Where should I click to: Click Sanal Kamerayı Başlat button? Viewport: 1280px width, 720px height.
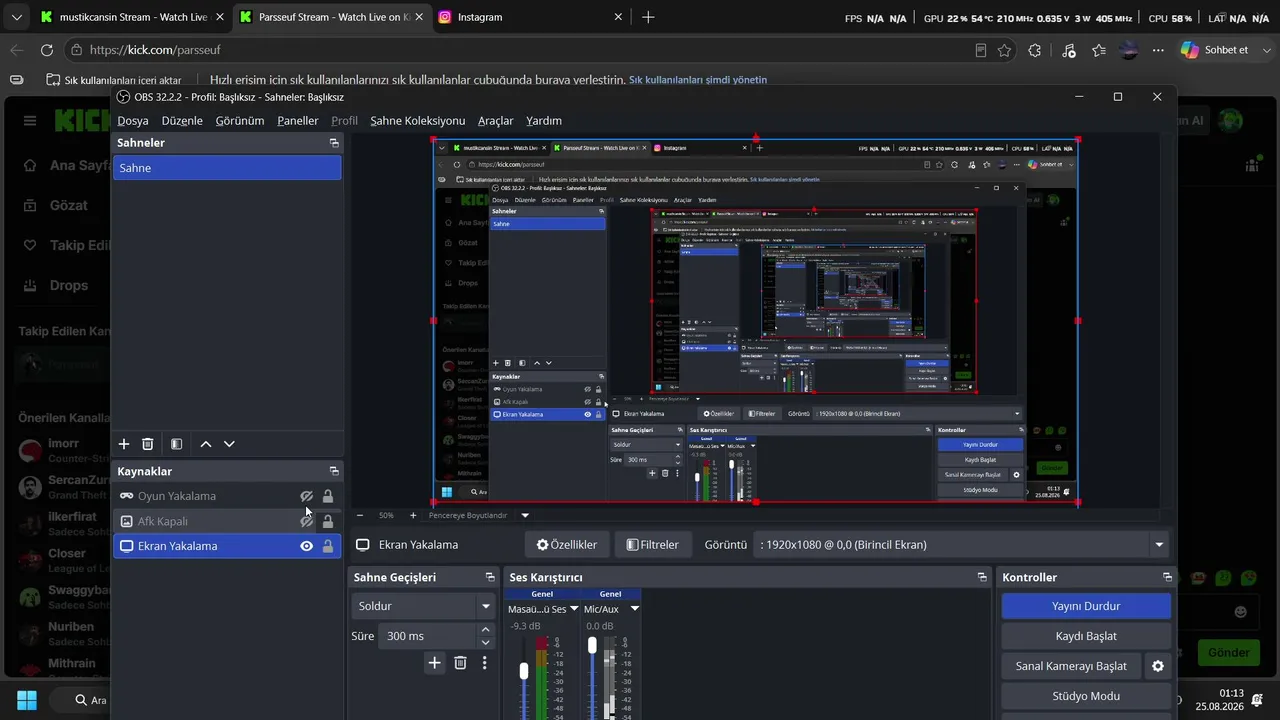point(1072,666)
